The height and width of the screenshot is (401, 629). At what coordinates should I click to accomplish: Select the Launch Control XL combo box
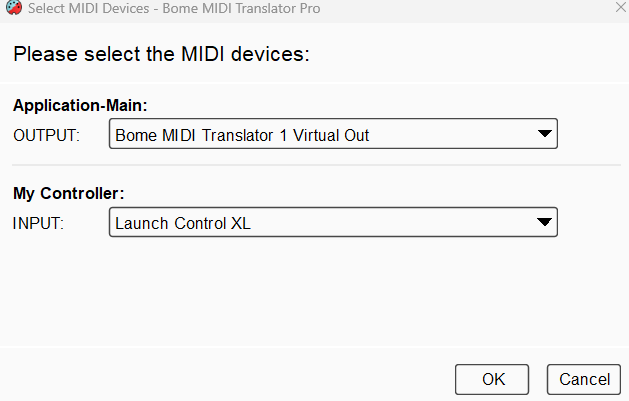click(333, 222)
